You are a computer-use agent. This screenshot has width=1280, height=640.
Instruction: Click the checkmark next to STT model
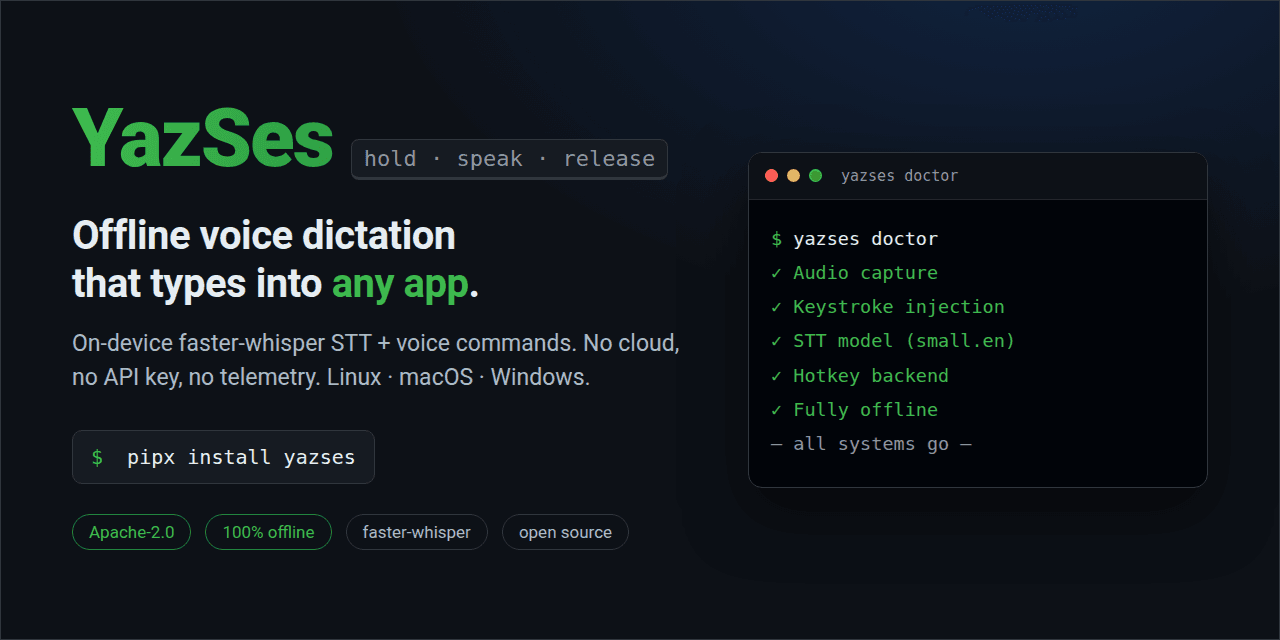pos(776,341)
